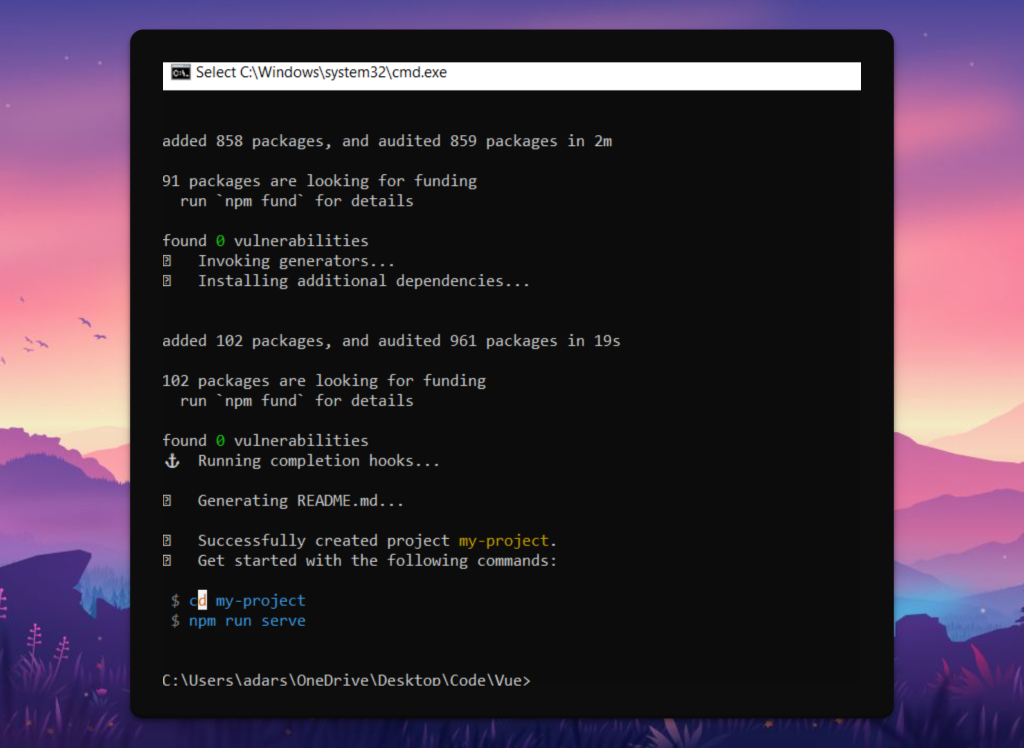Click the glyph before Generating README.md
The width and height of the screenshot is (1024, 748).
tap(167, 501)
